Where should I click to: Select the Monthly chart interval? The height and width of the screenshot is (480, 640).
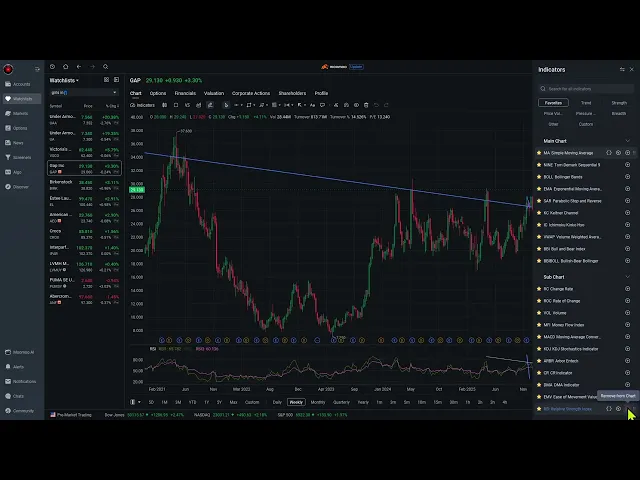[x=318, y=402]
